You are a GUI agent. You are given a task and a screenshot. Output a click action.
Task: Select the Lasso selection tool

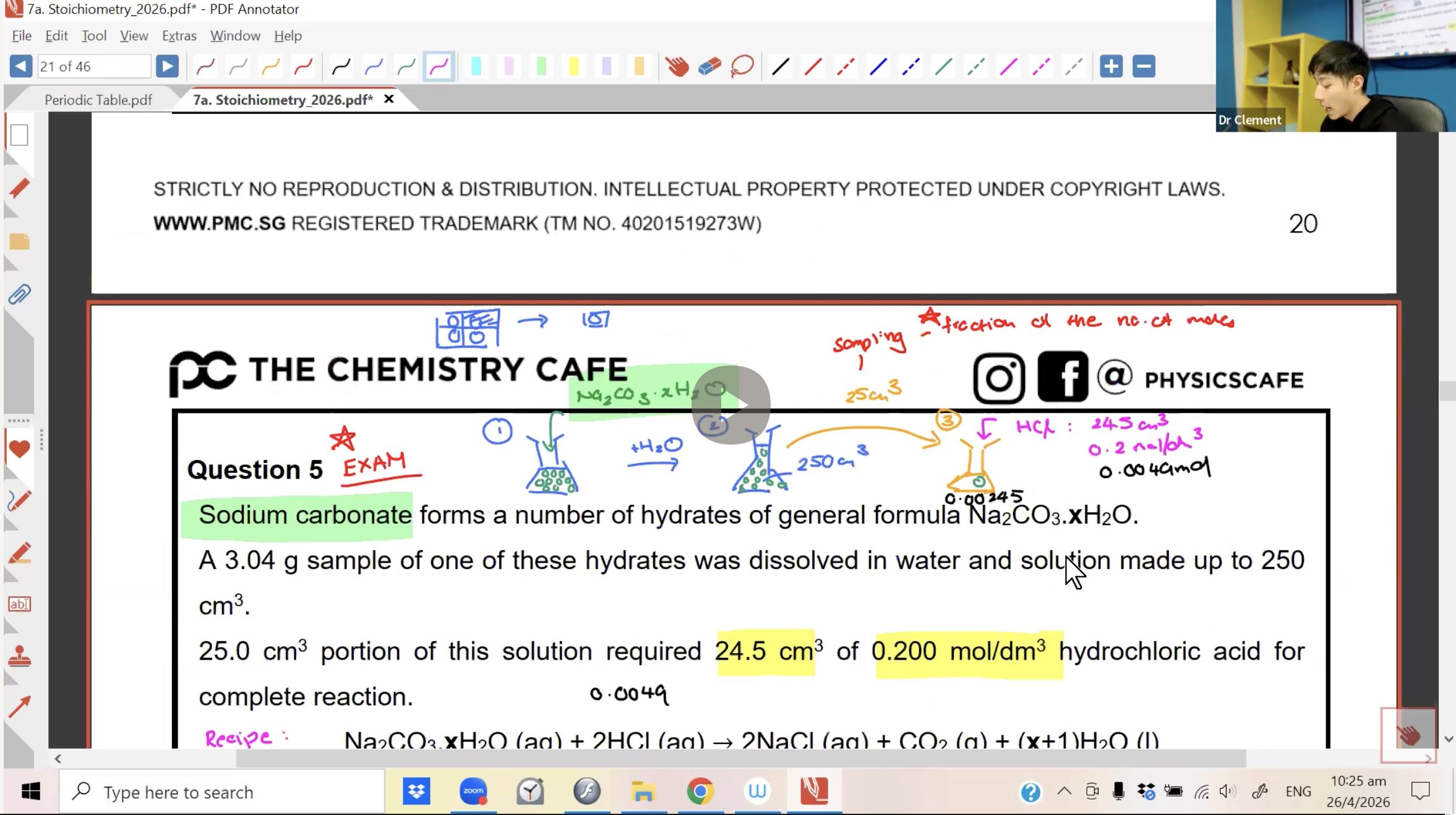742,66
